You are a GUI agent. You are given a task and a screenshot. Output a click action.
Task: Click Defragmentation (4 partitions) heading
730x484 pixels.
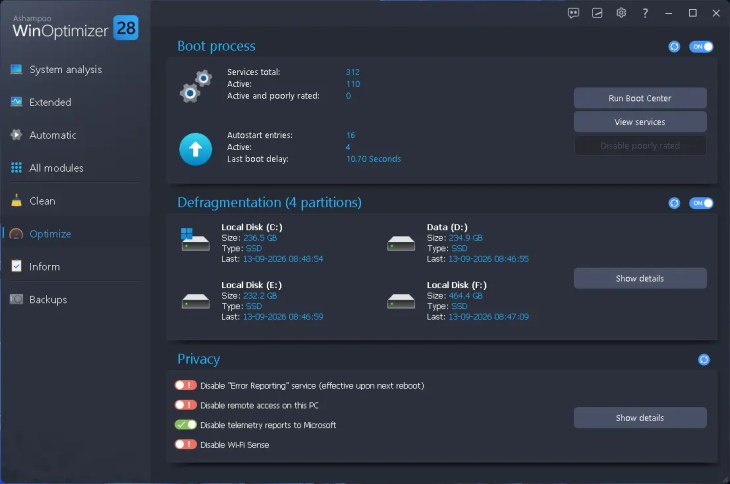(x=270, y=202)
